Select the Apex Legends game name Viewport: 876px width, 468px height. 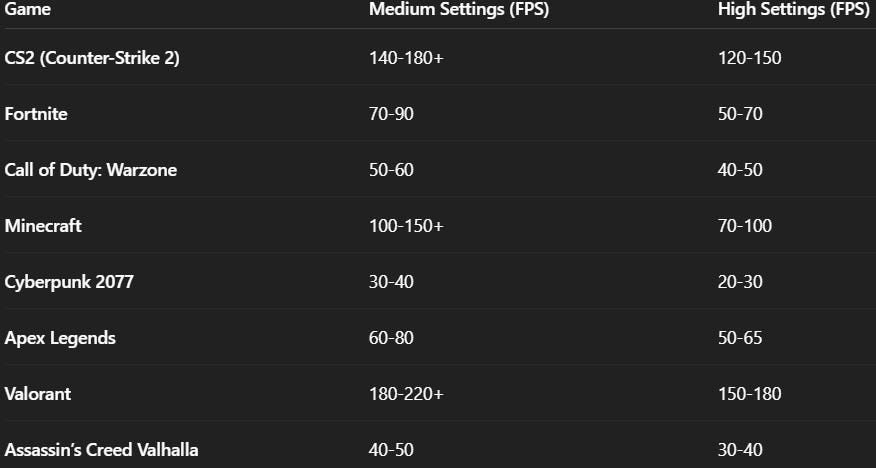(x=60, y=338)
